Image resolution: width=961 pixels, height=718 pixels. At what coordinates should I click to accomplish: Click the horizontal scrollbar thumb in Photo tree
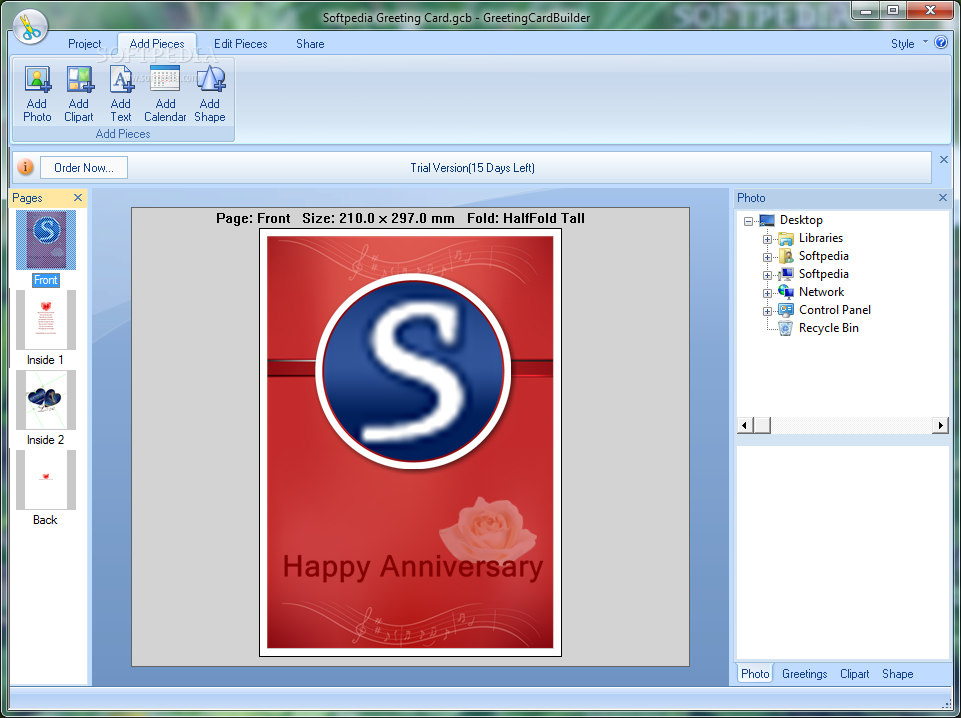762,425
